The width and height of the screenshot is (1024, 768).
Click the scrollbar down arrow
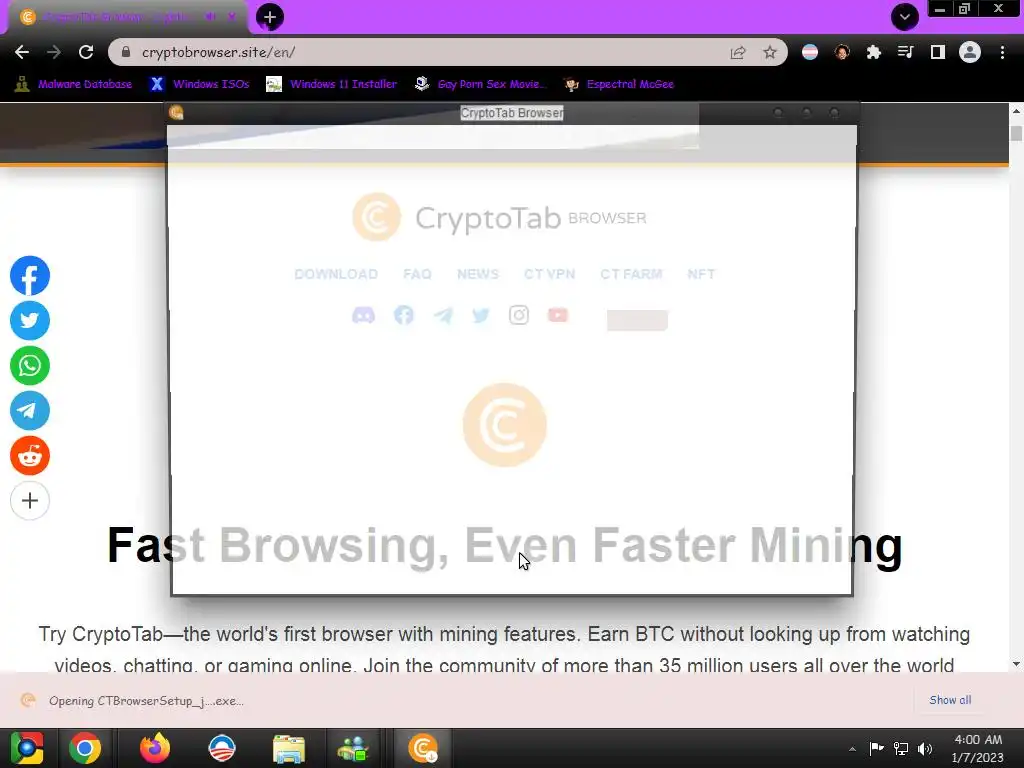point(1016,664)
